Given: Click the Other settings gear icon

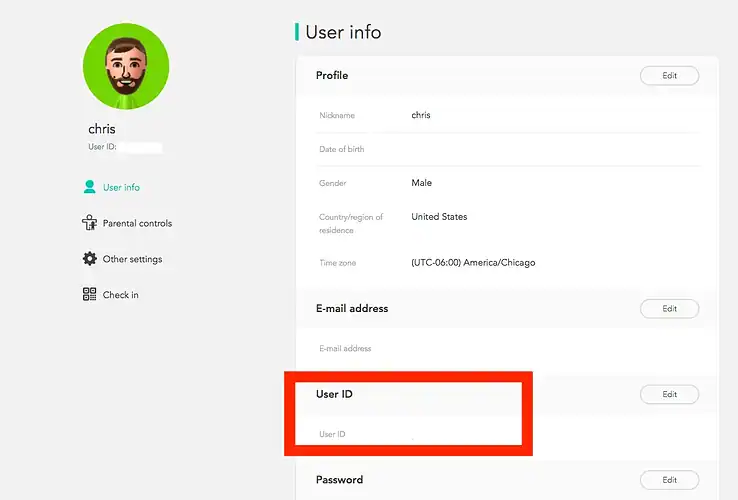Looking at the screenshot, I should pyautogui.click(x=90, y=259).
